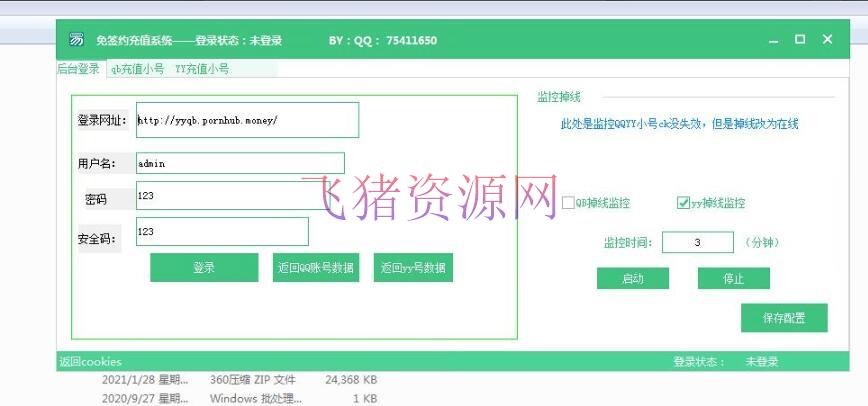Image resolution: width=868 pixels, height=406 pixels.
Task: Click the blue note about QQYY小号ck
Action: 679,124
